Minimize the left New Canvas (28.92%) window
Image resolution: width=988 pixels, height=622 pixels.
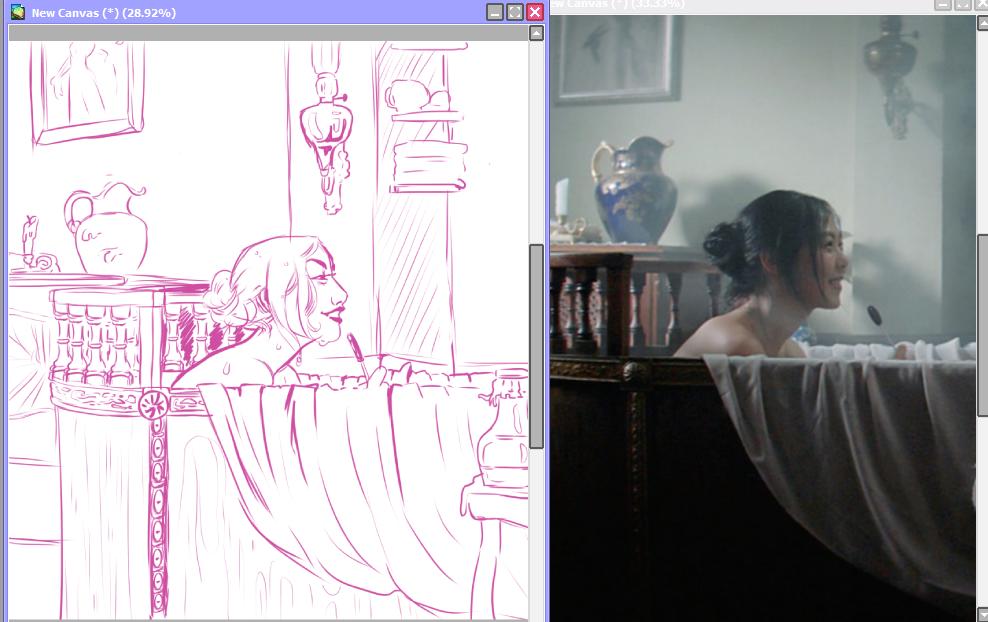coord(495,12)
